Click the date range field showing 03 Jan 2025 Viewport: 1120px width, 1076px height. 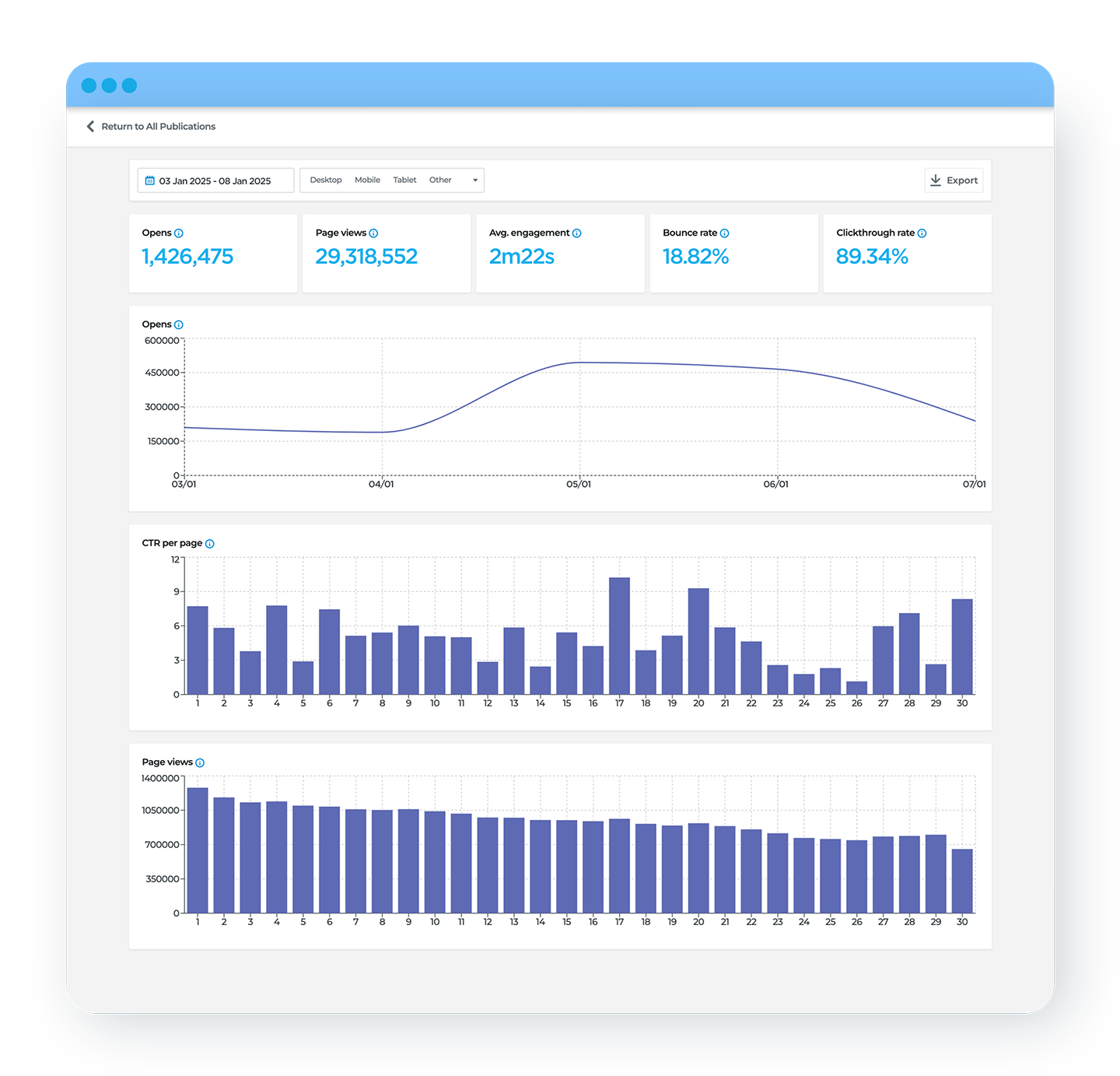point(215,180)
